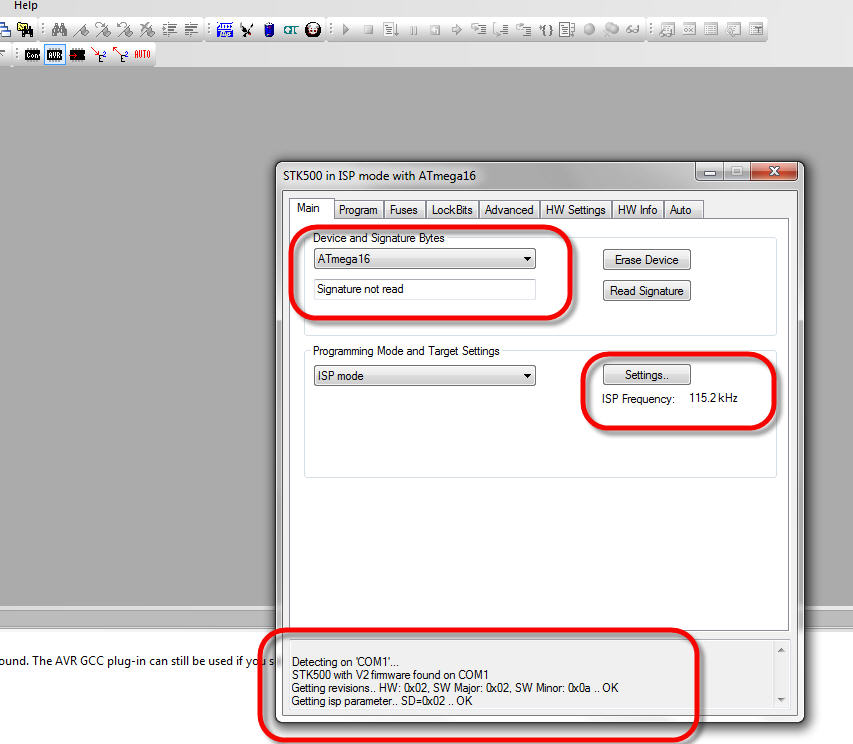Click the log scrollbar down arrow

(x=781, y=700)
